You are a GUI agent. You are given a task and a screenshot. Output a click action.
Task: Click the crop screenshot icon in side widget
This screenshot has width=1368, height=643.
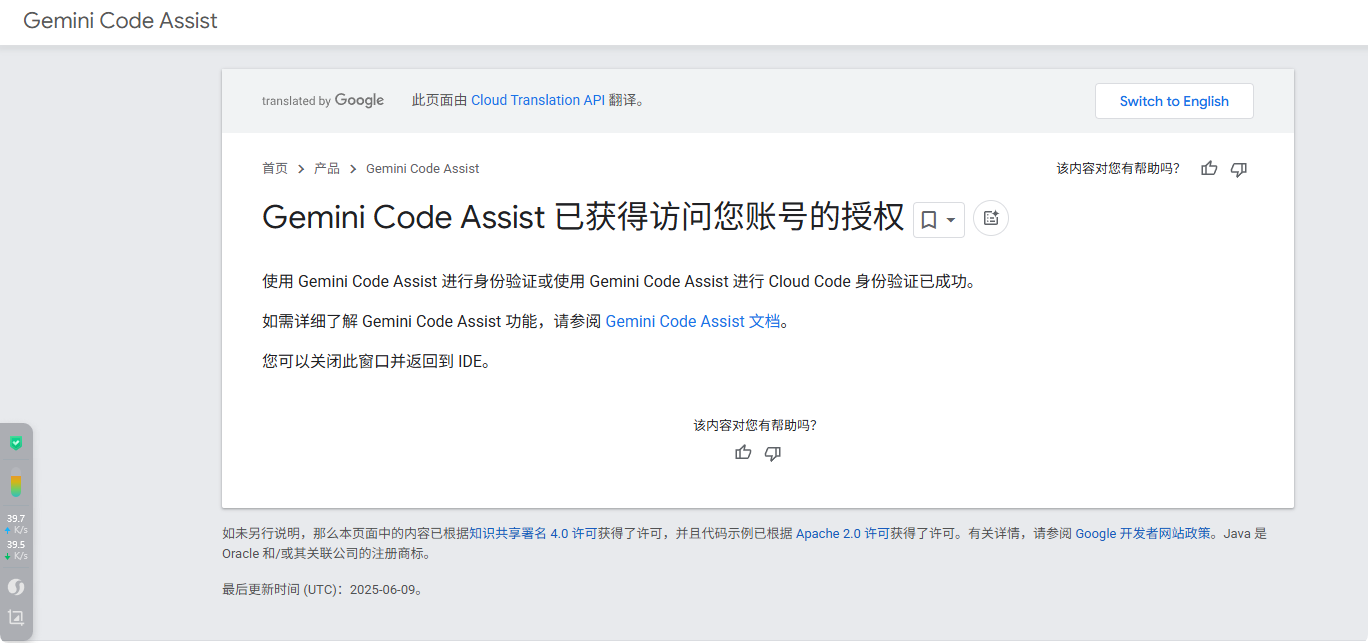(16, 618)
